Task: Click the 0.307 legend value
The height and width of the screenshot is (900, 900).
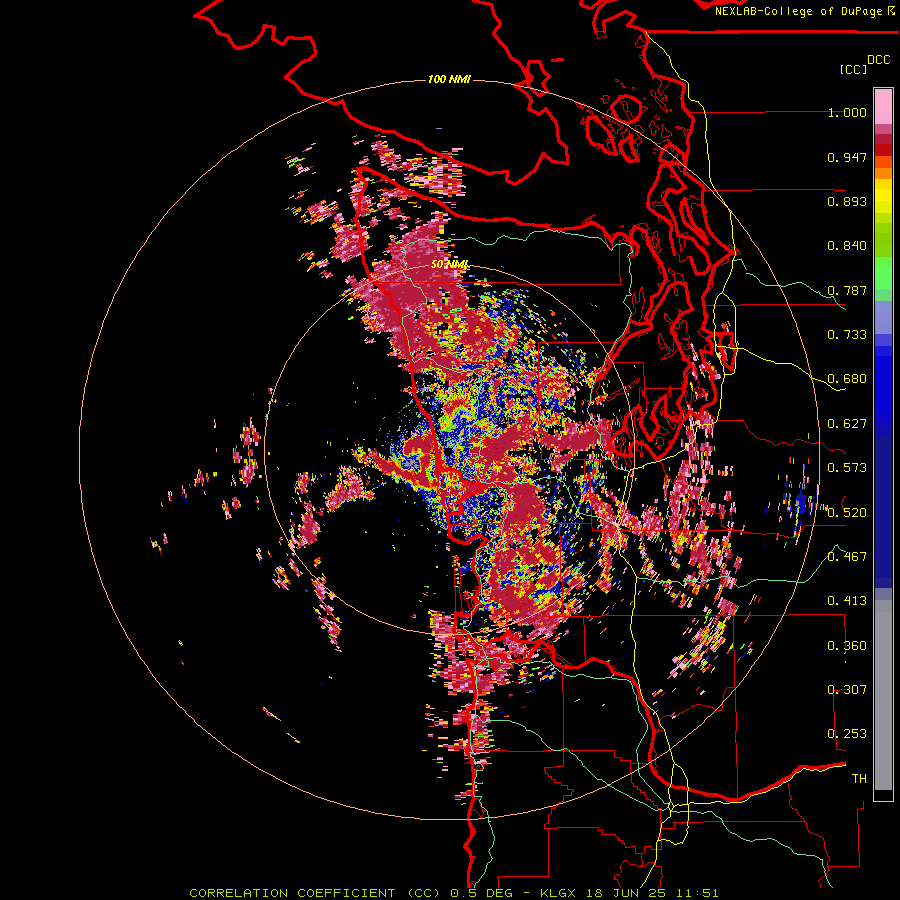Action: (x=847, y=690)
